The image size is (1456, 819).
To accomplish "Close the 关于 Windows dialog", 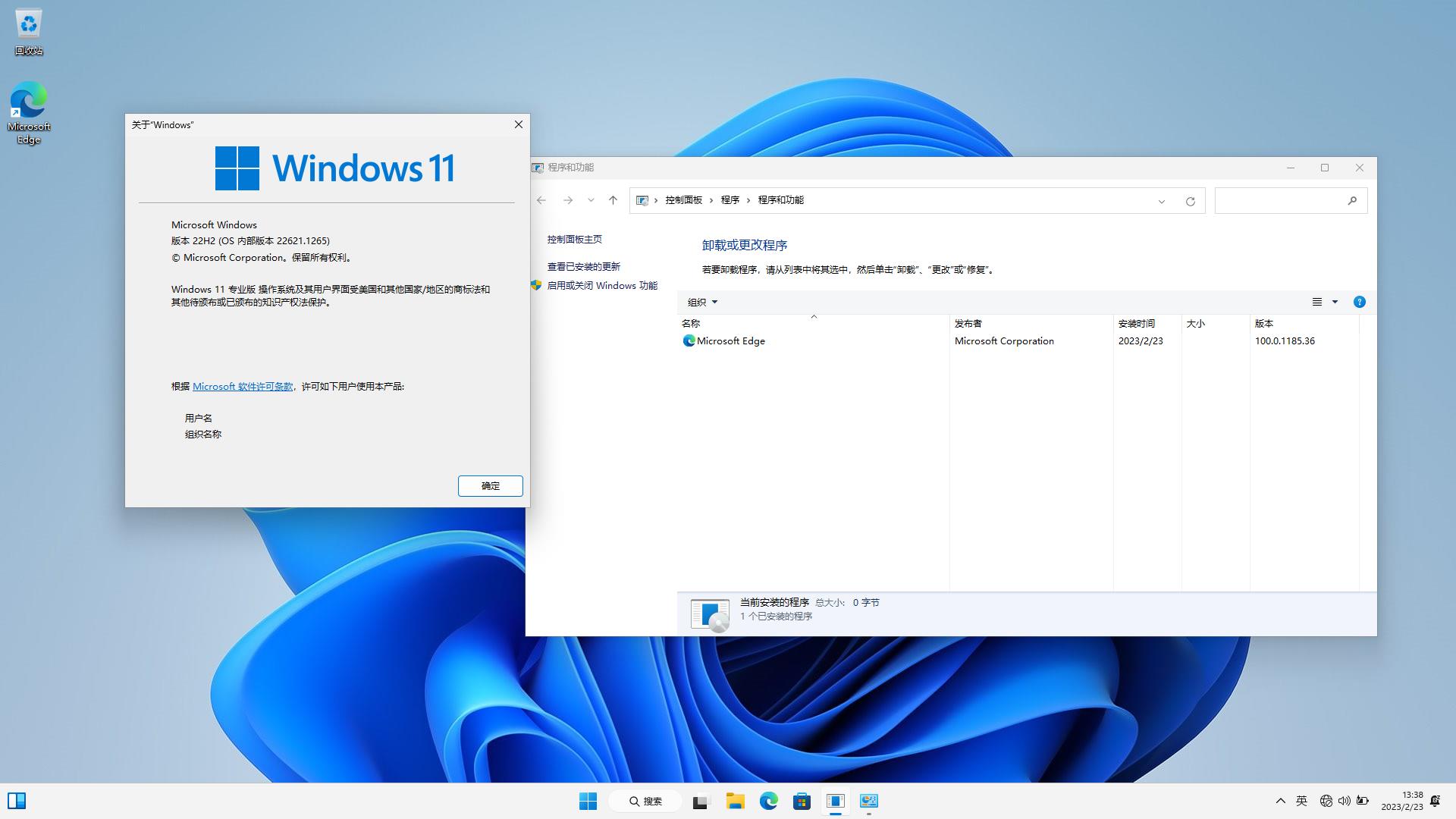I will click(x=519, y=124).
